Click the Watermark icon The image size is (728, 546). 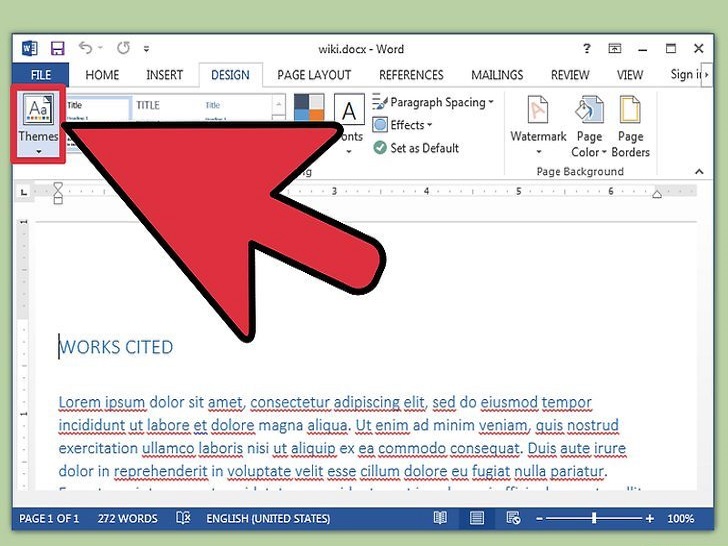coord(538,110)
